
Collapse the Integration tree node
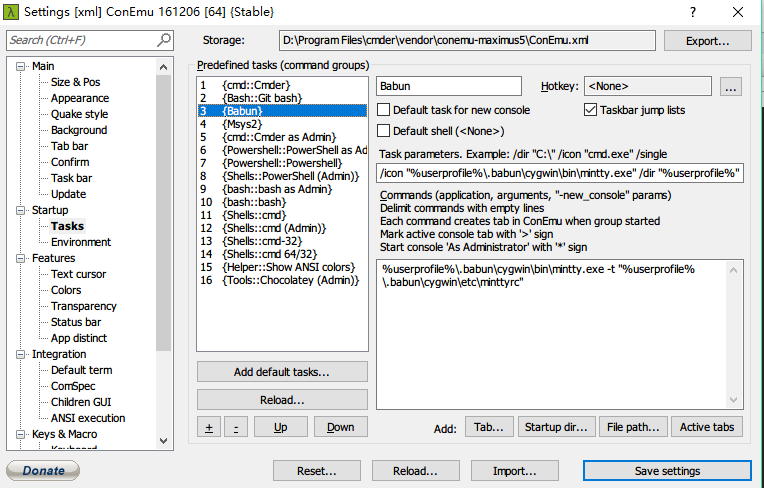tap(20, 354)
